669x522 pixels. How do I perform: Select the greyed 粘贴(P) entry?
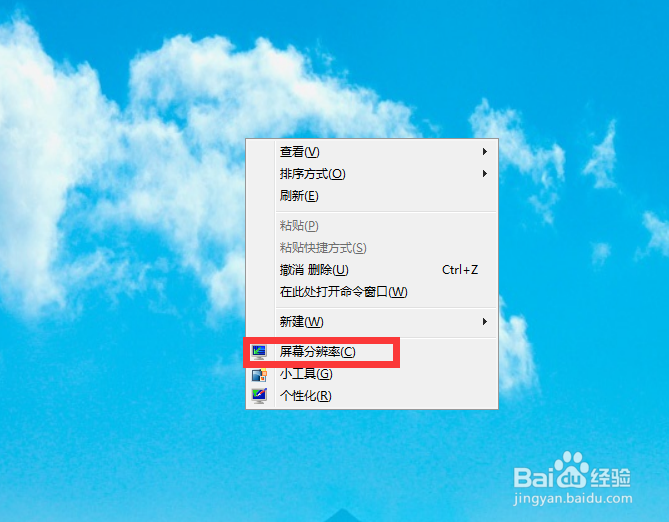pos(372,225)
